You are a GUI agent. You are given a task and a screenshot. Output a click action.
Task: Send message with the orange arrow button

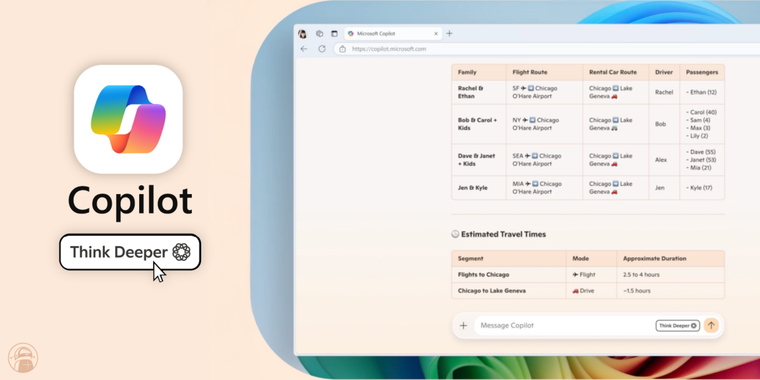click(x=711, y=325)
